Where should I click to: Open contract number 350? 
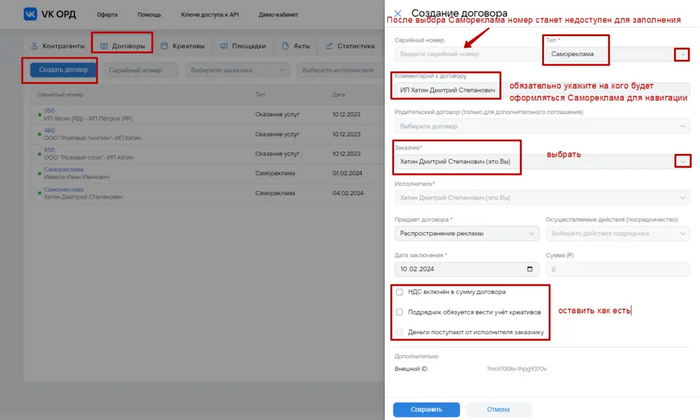pyautogui.click(x=49, y=111)
